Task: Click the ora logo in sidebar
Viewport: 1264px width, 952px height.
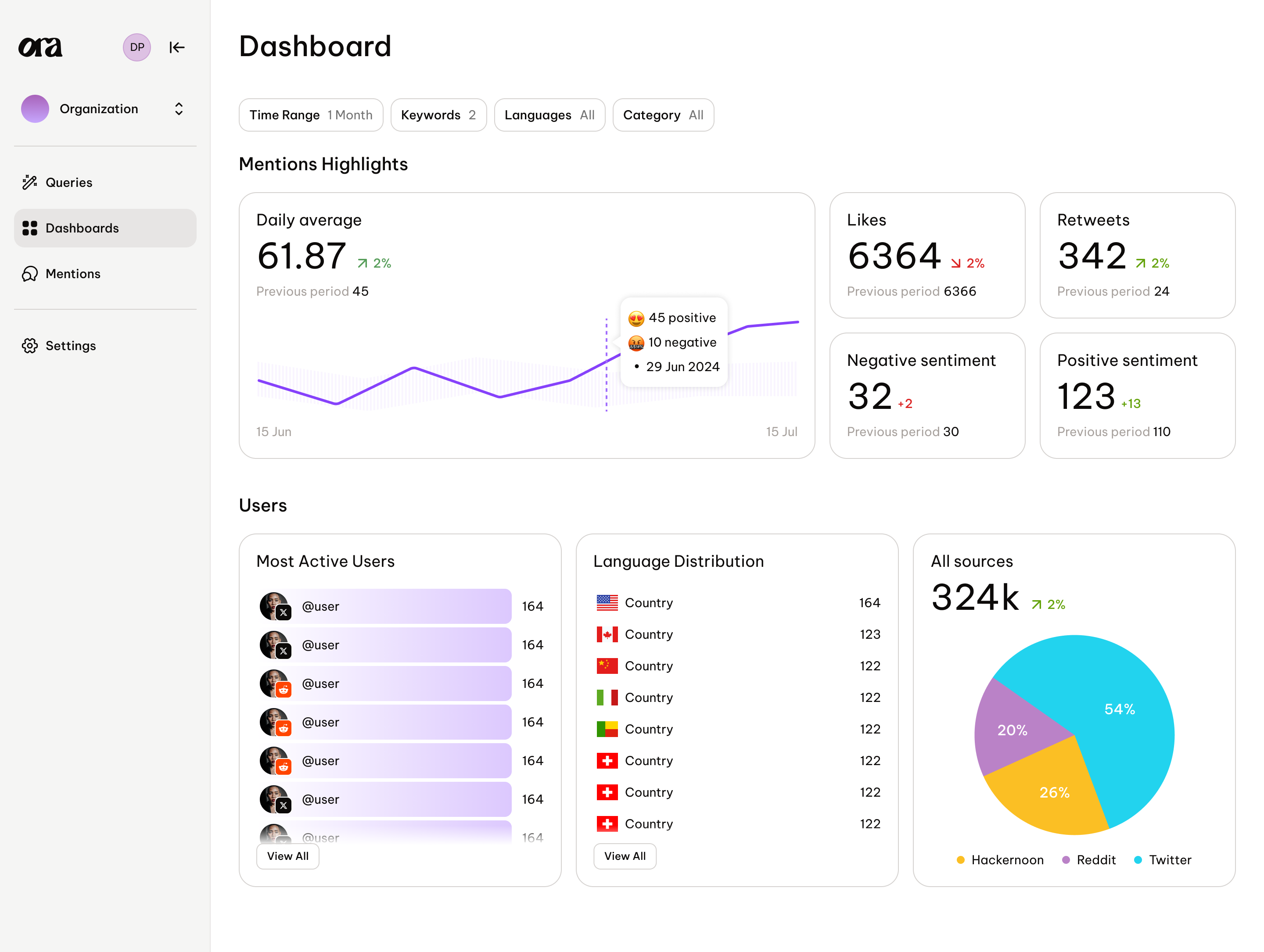Action: pos(40,47)
